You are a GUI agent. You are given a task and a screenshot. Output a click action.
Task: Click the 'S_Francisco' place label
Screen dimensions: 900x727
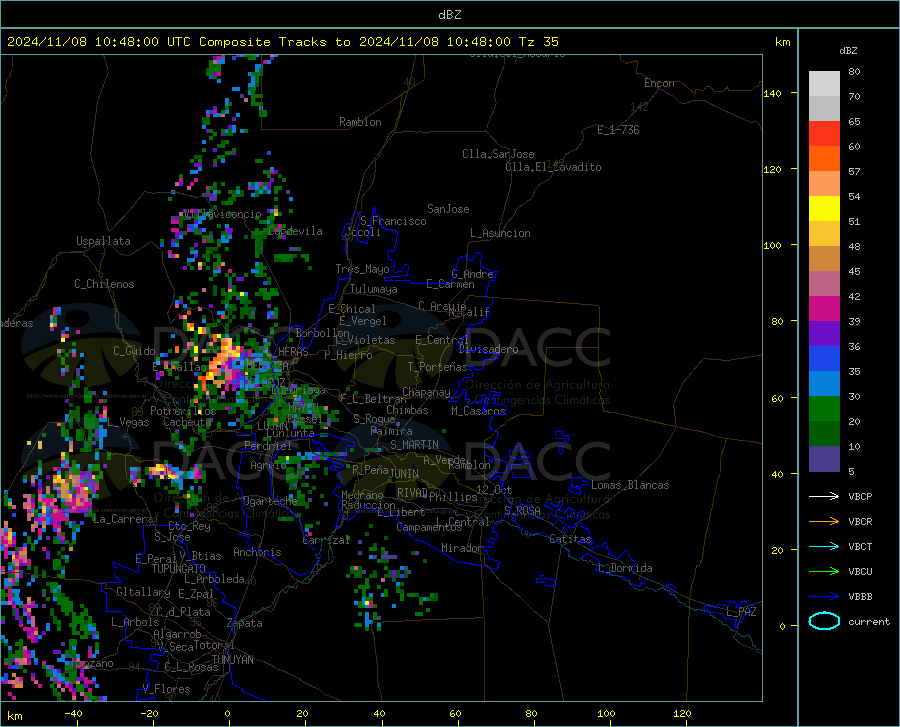pos(393,221)
